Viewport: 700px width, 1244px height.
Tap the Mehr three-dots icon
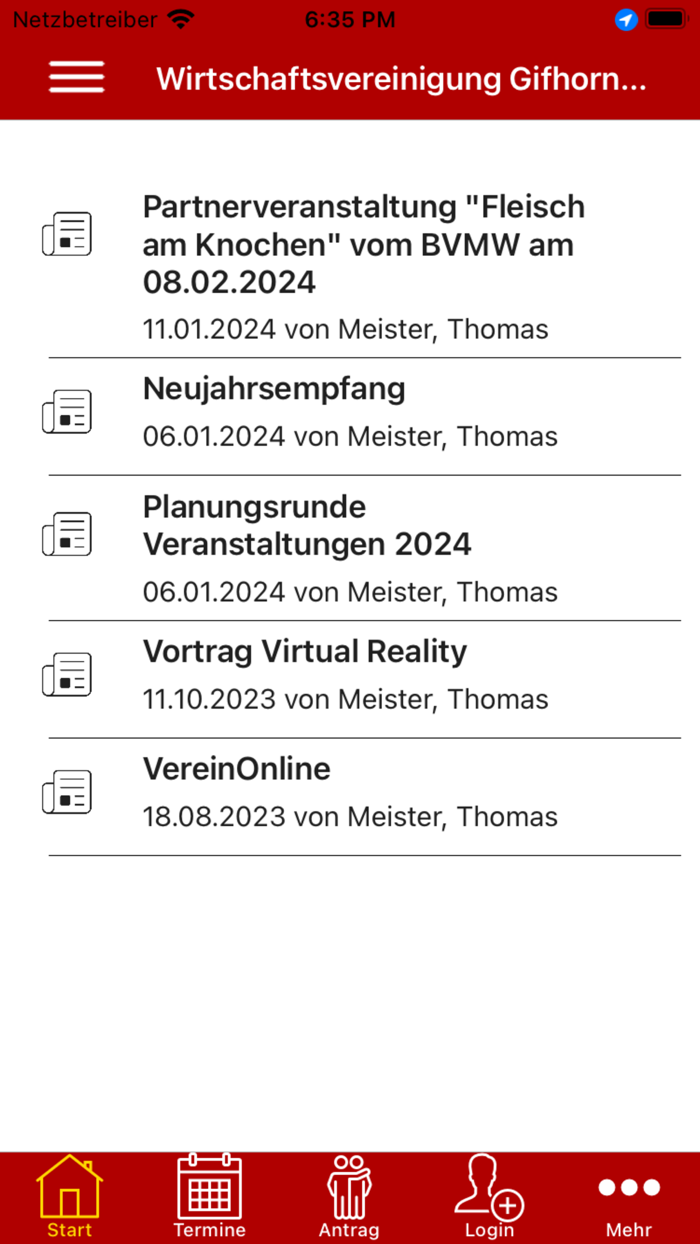(628, 1188)
